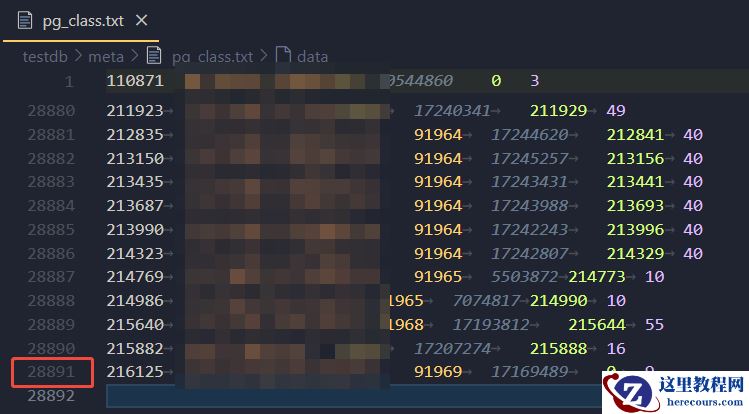This screenshot has width=749, height=414.
Task: Click italic value 17207274
Action: [452, 349]
